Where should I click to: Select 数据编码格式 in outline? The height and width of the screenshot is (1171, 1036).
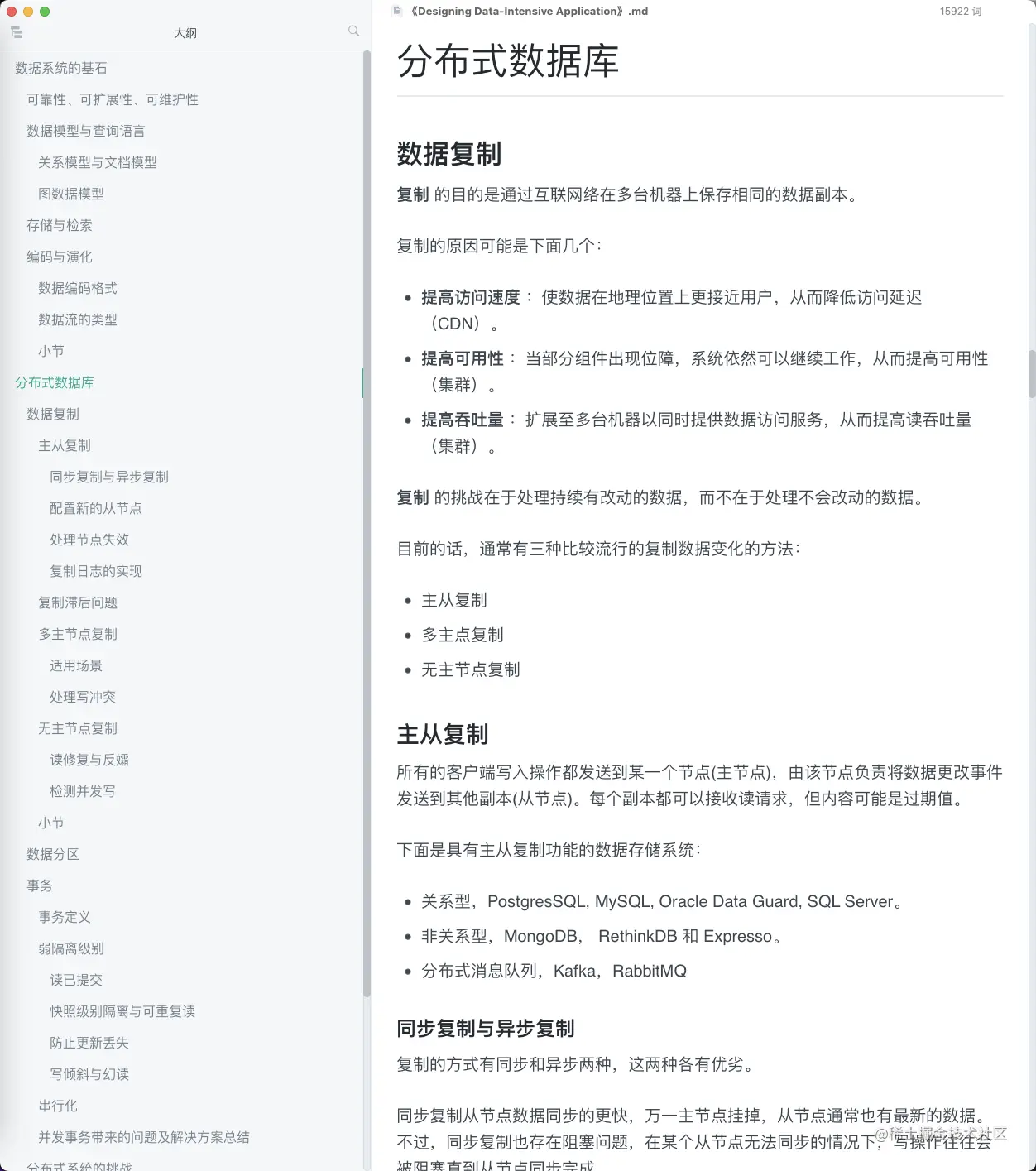(78, 288)
